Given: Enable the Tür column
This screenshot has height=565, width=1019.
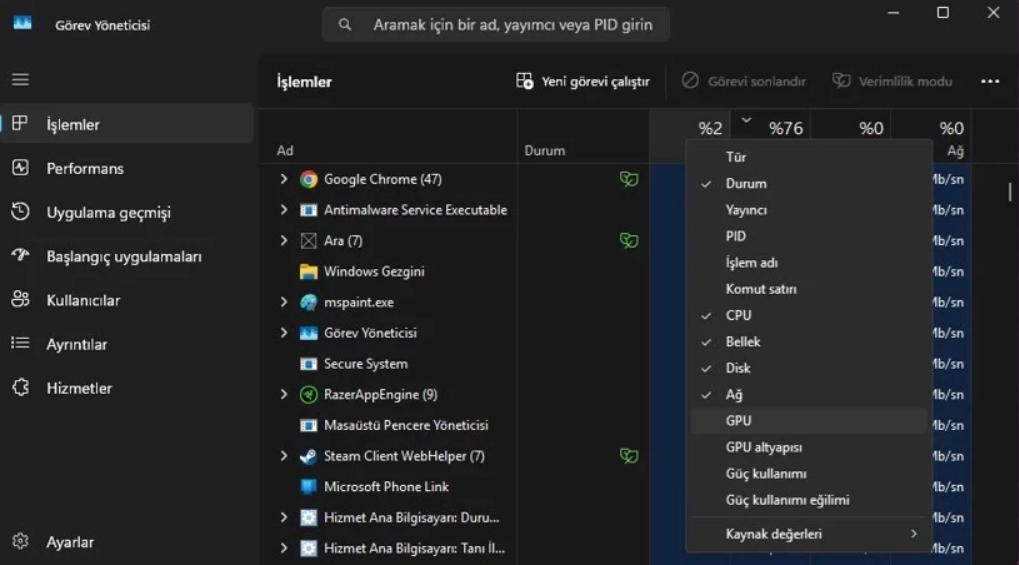Looking at the screenshot, I should 809,157.
